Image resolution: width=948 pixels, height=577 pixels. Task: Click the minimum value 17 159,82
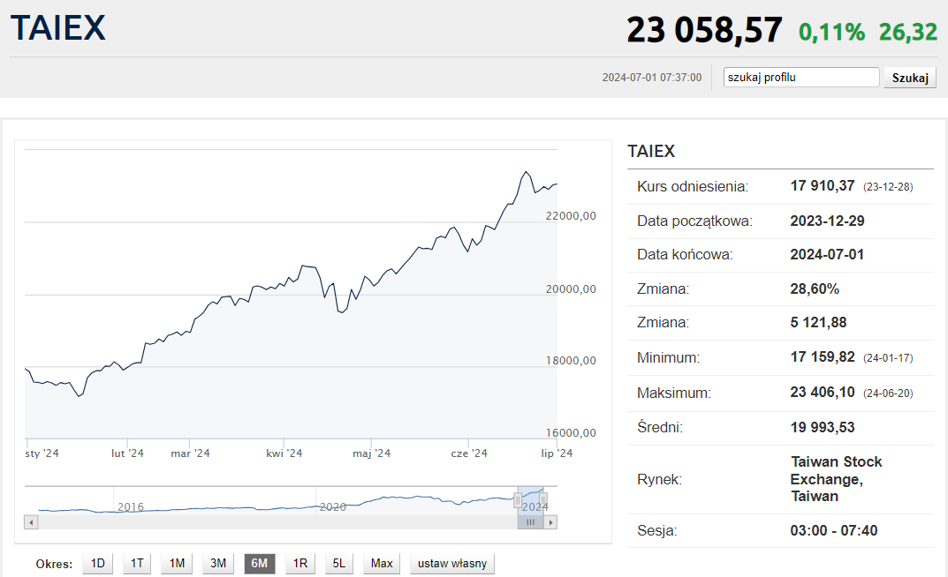[822, 357]
